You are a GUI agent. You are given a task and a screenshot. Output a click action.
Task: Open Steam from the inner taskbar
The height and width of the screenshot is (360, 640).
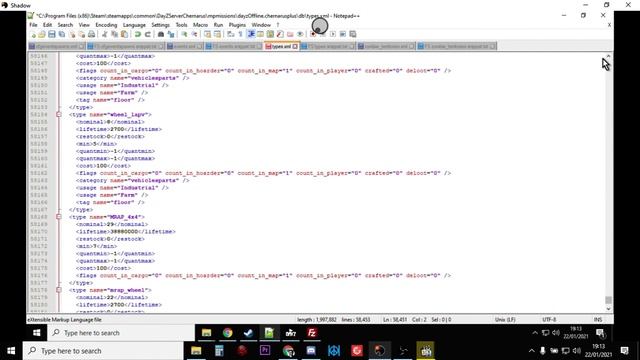pyautogui.click(x=248, y=333)
